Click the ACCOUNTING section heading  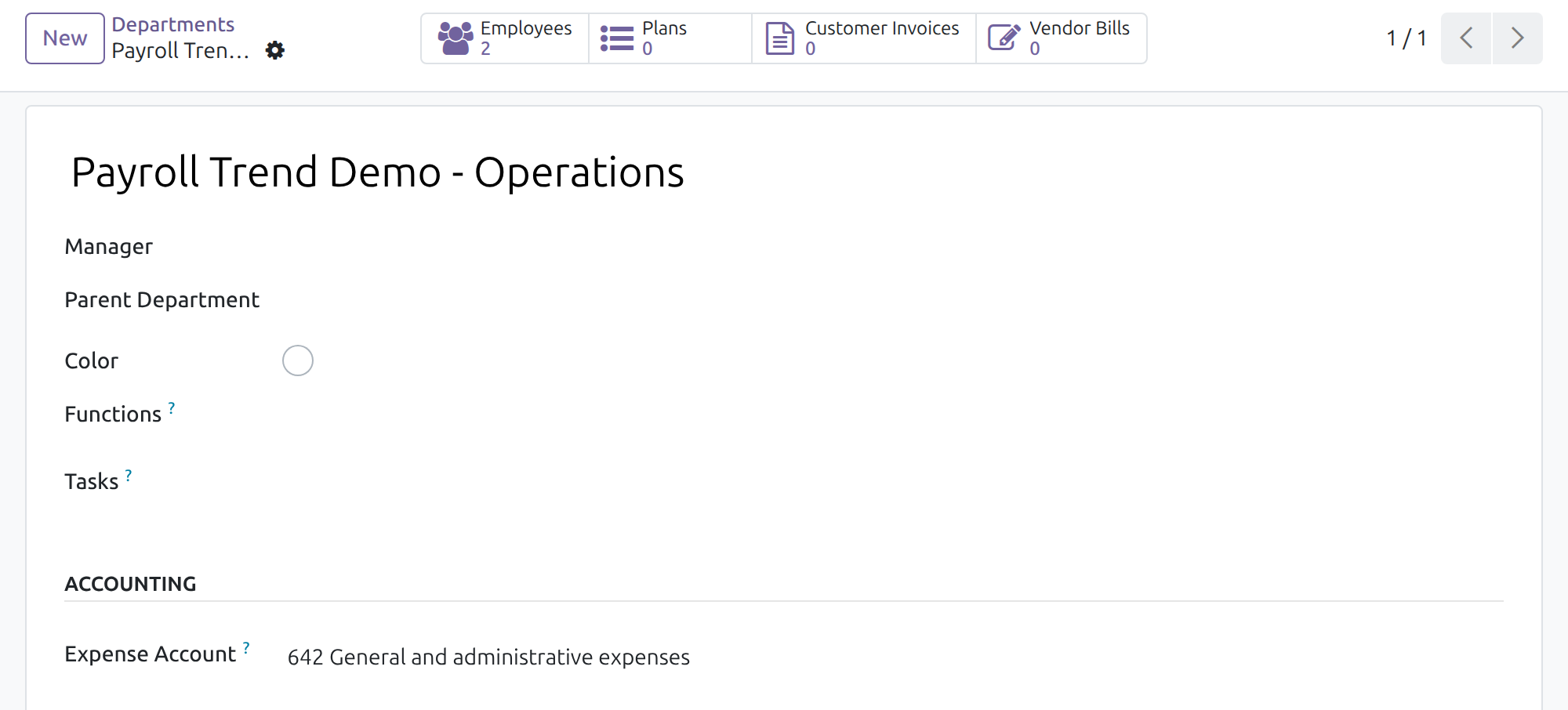click(x=130, y=584)
